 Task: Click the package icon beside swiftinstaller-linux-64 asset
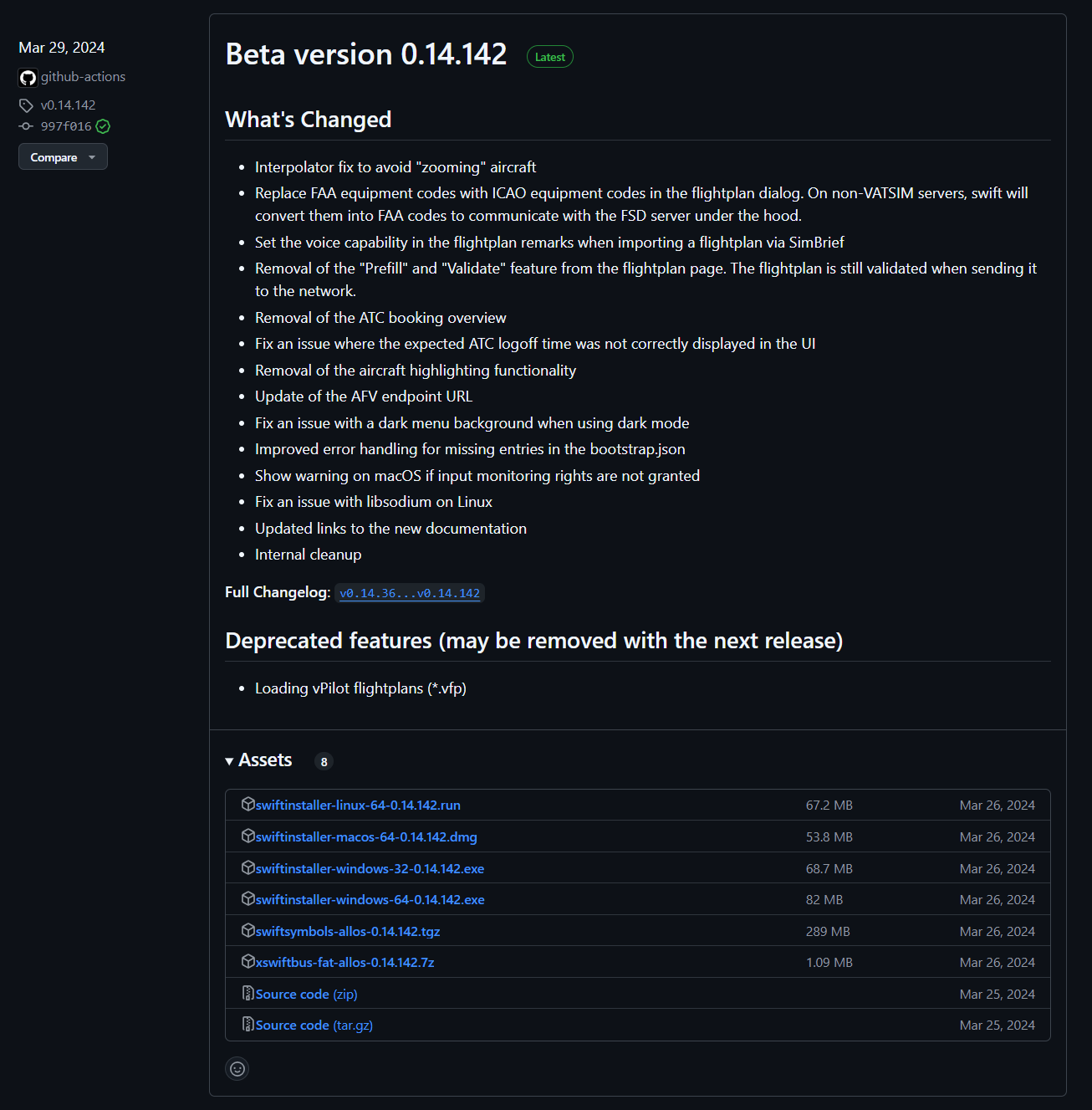[x=248, y=804]
